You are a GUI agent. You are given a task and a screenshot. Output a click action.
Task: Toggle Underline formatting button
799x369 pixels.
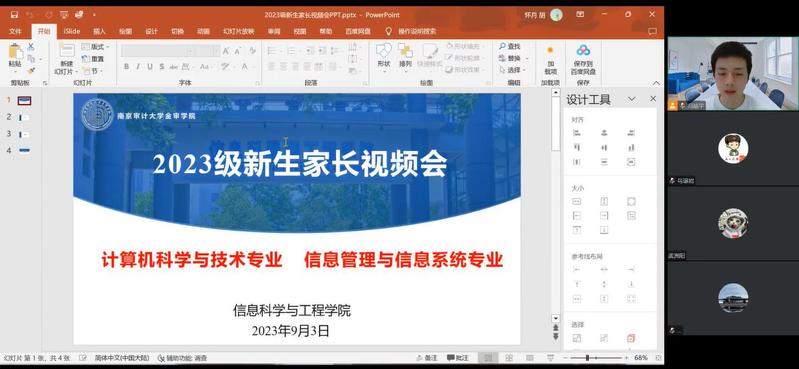point(150,67)
